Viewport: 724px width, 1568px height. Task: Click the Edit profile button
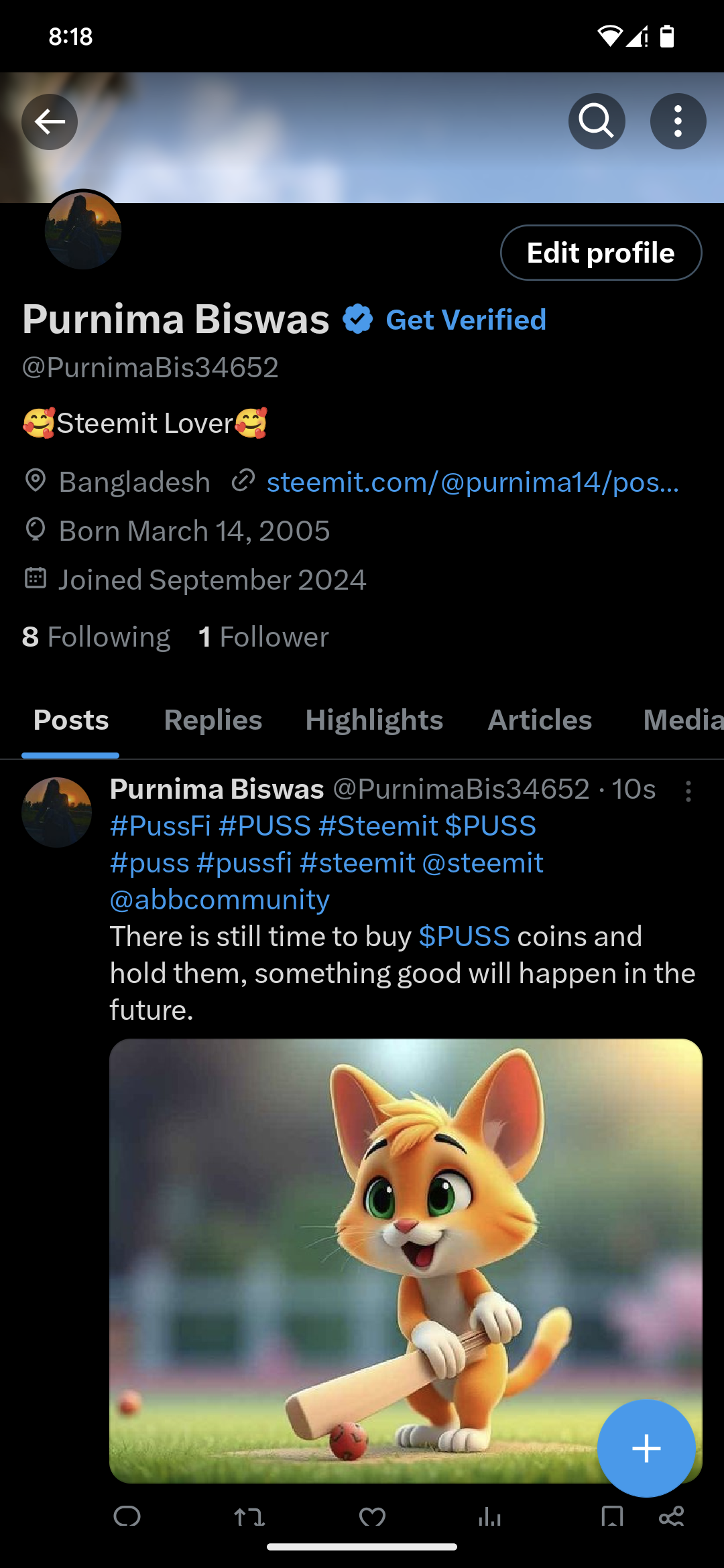pos(601,253)
